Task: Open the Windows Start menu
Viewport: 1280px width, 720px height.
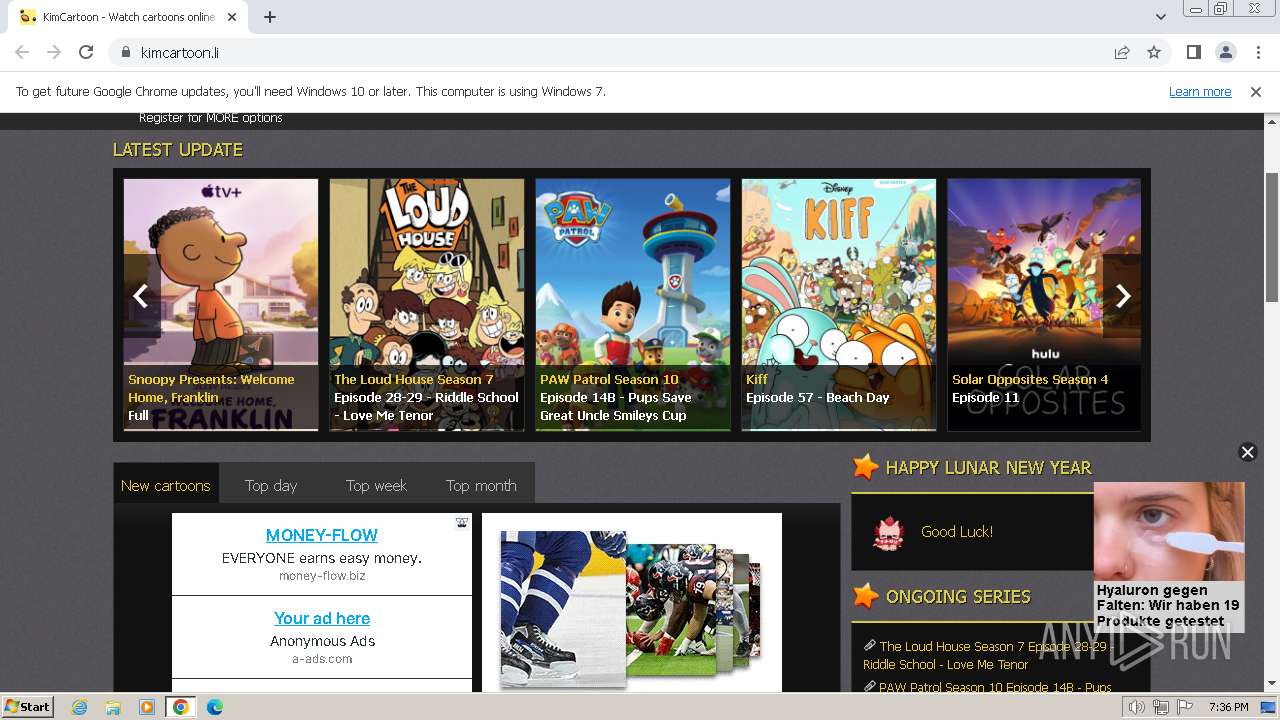Action: pyautogui.click(x=28, y=707)
